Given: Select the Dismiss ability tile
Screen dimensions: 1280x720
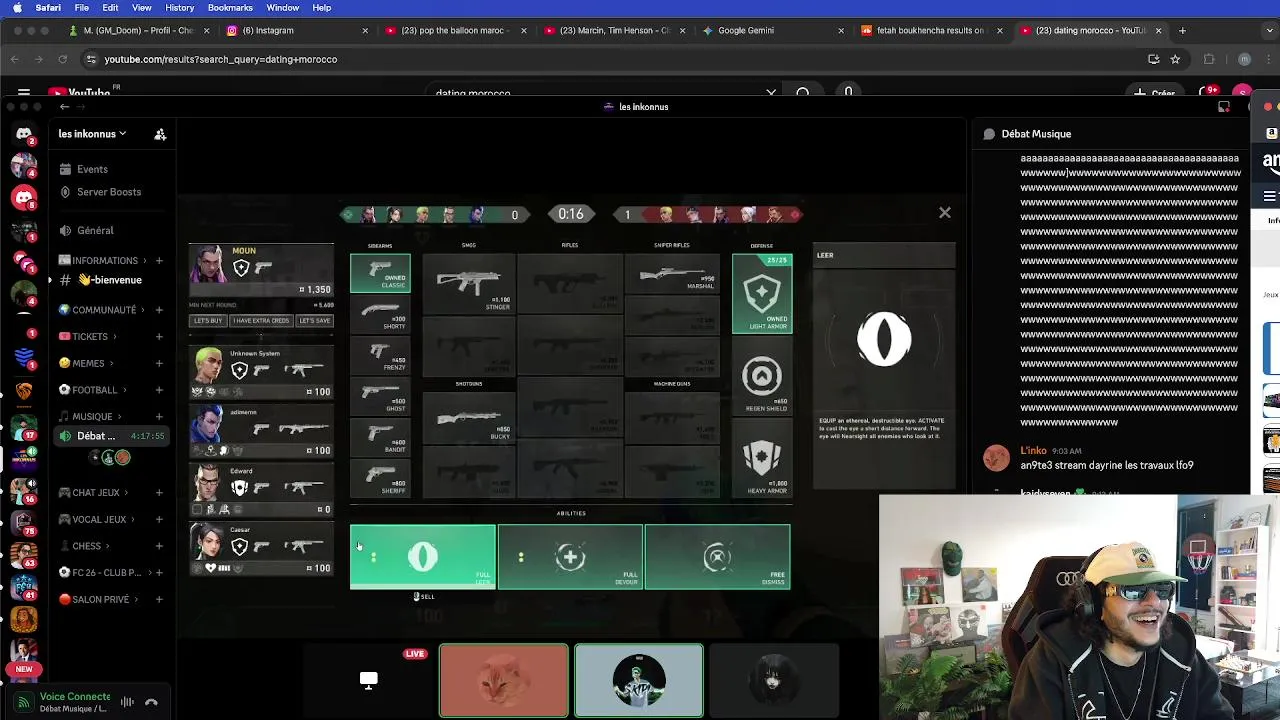Looking at the screenshot, I should point(717,557).
